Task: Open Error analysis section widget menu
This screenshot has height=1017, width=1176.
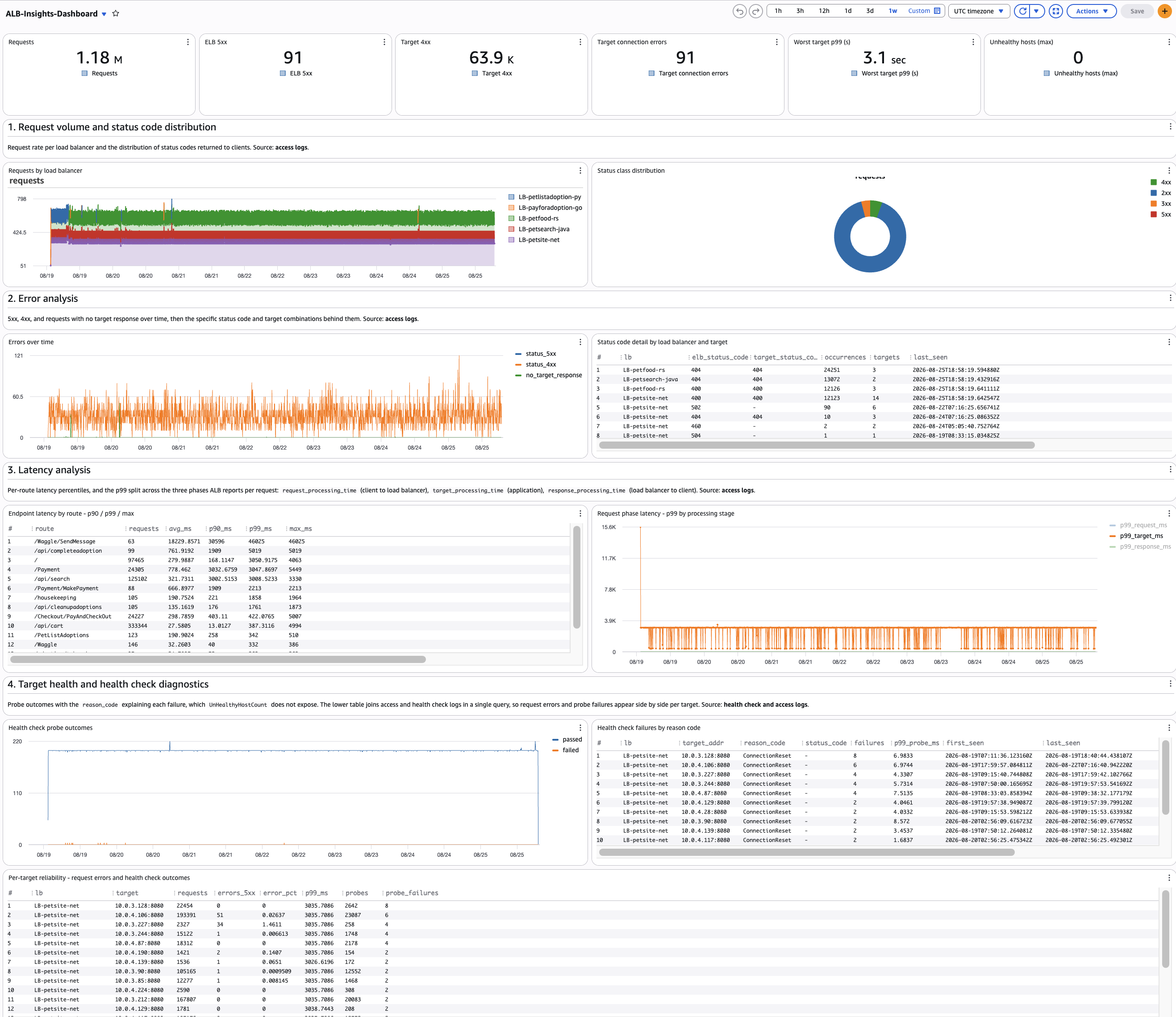Action: click(1170, 298)
